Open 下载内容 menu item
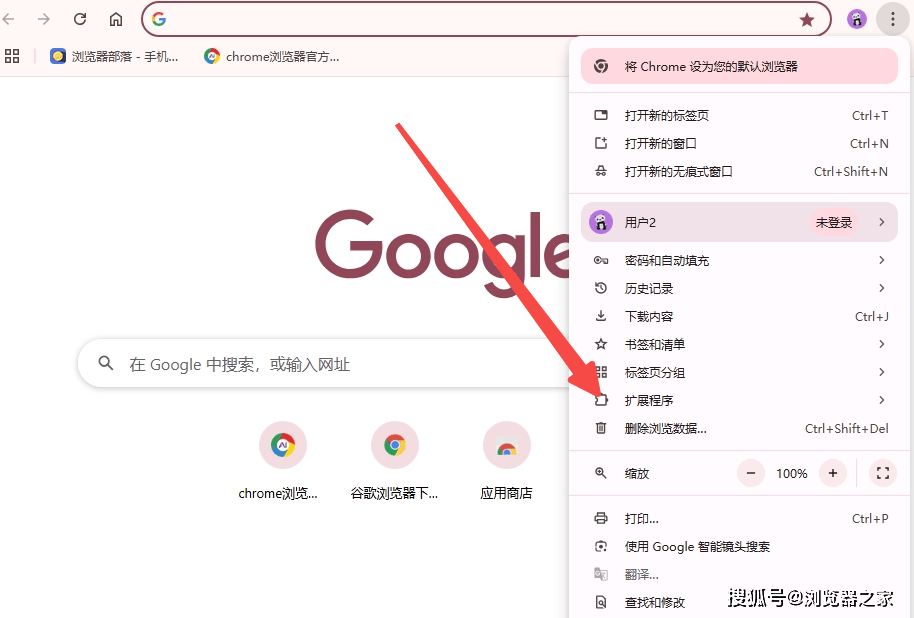Screen dimensions: 914x618 pyautogui.click(x=739, y=317)
